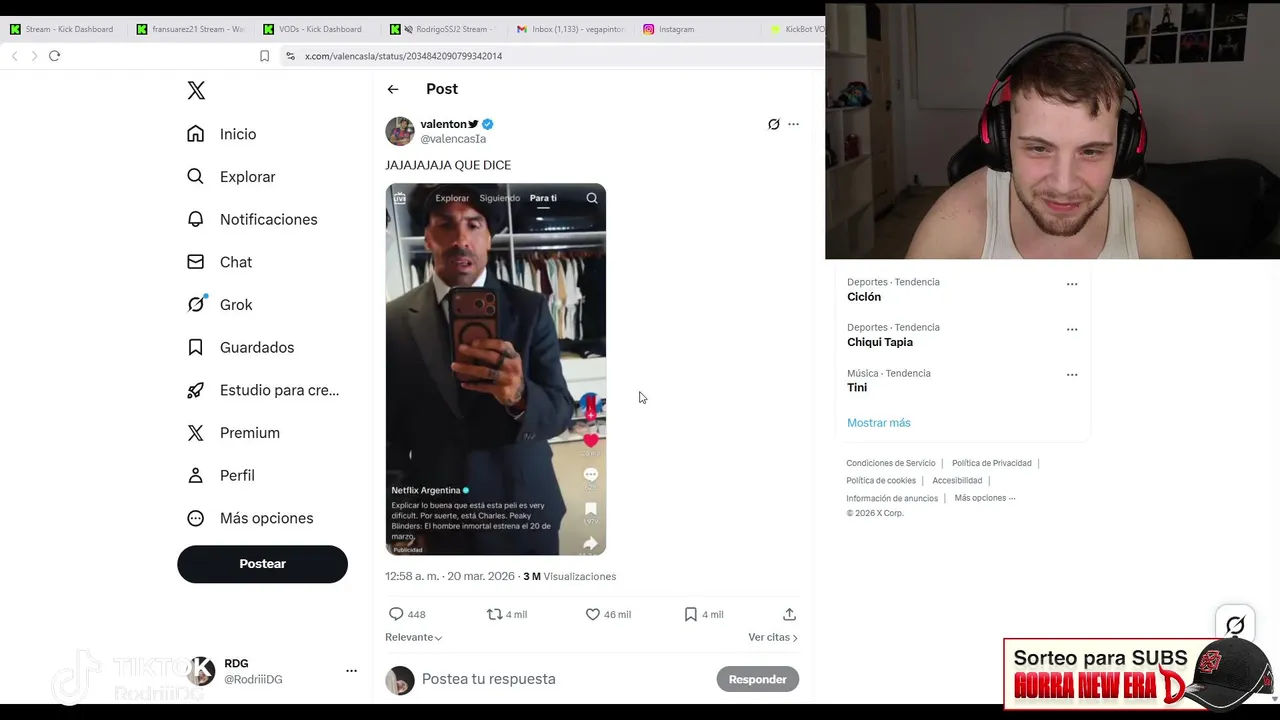Switch to Instagram browser tab
Screen dimensions: 1280x720
pos(676,29)
